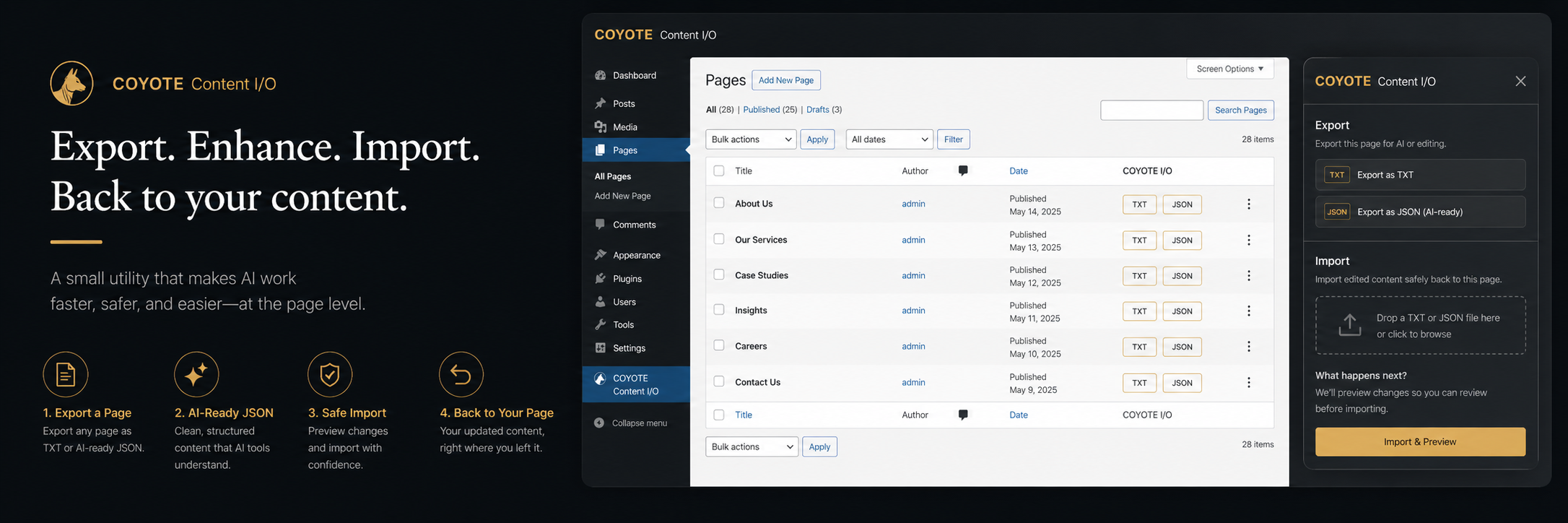The height and width of the screenshot is (523, 1568).
Task: Toggle the select-all checkbox in table footer
Action: pyautogui.click(x=718, y=415)
